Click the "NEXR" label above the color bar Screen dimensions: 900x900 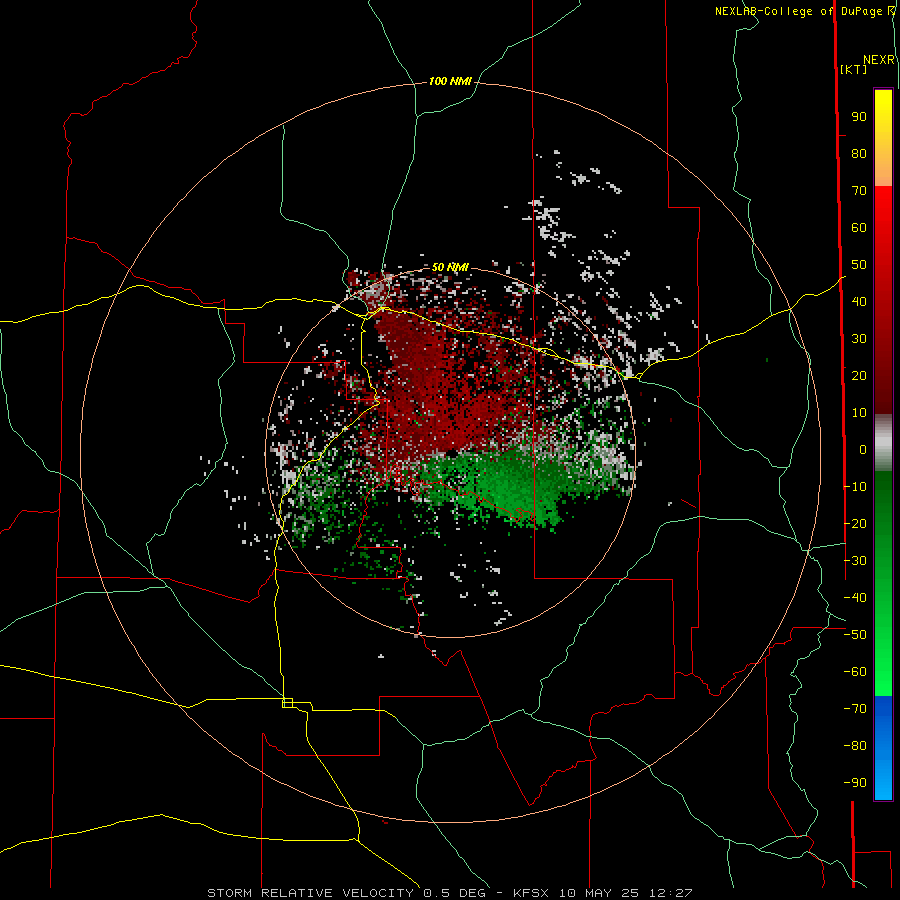[879, 59]
